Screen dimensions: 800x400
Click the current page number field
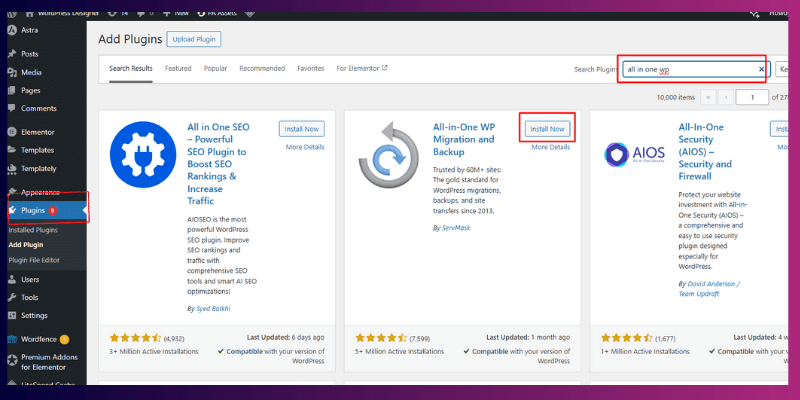752,97
